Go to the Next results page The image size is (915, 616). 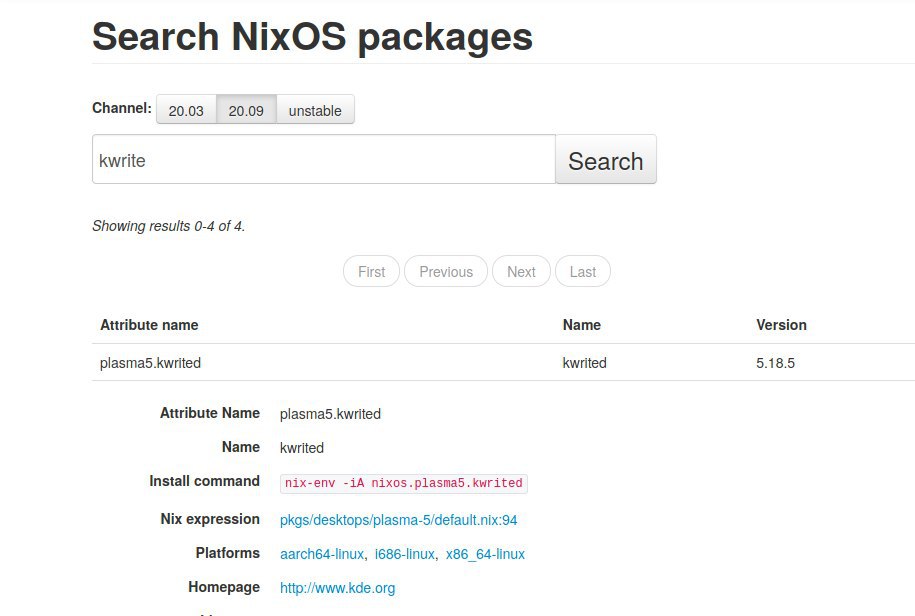(521, 271)
